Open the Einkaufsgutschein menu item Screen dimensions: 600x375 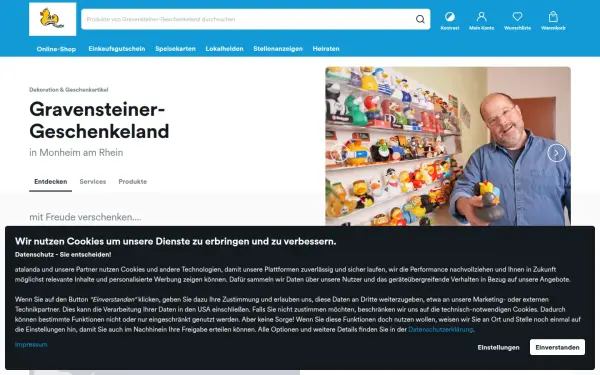[x=117, y=49]
